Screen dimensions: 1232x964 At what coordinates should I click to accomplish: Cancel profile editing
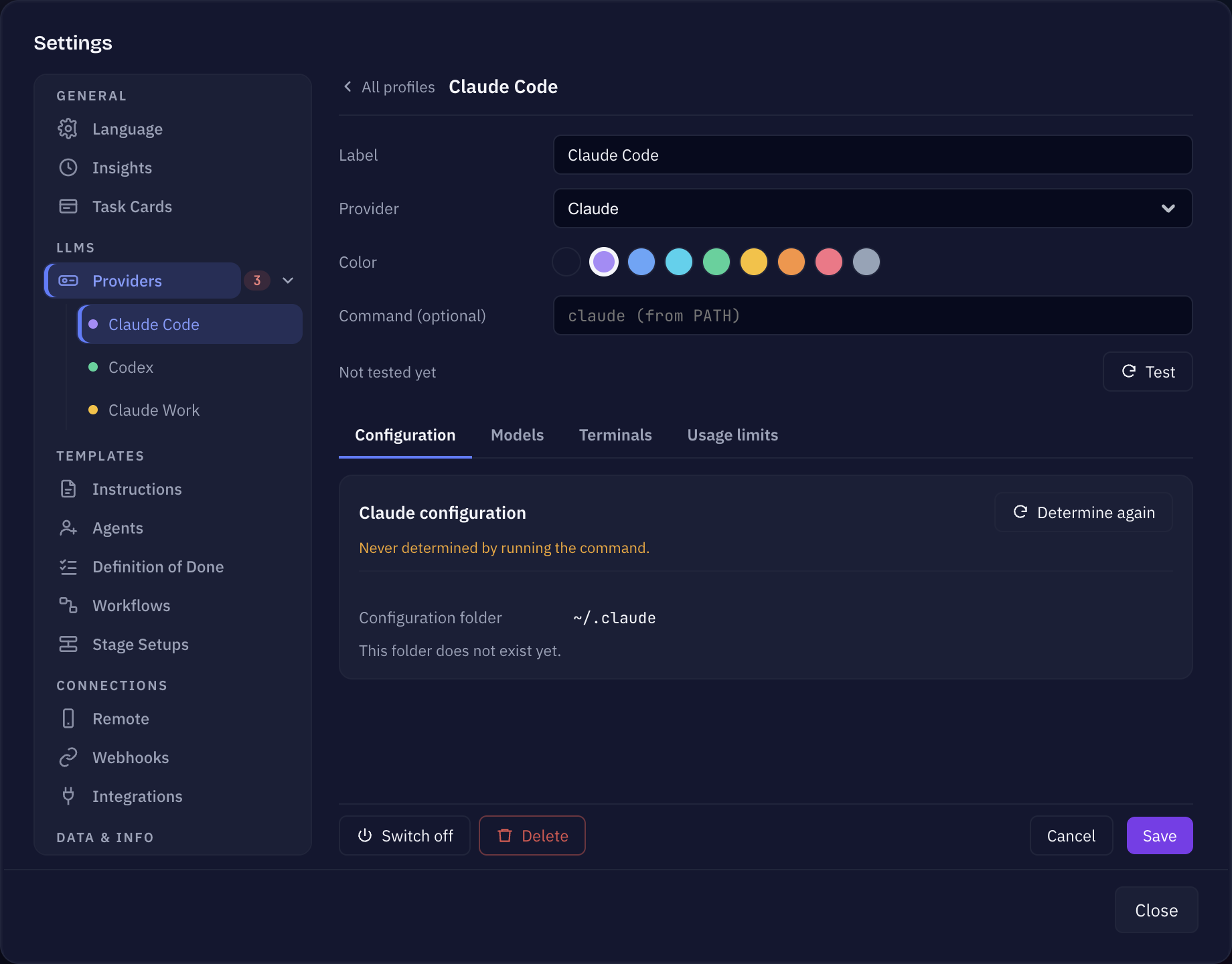coord(1071,835)
